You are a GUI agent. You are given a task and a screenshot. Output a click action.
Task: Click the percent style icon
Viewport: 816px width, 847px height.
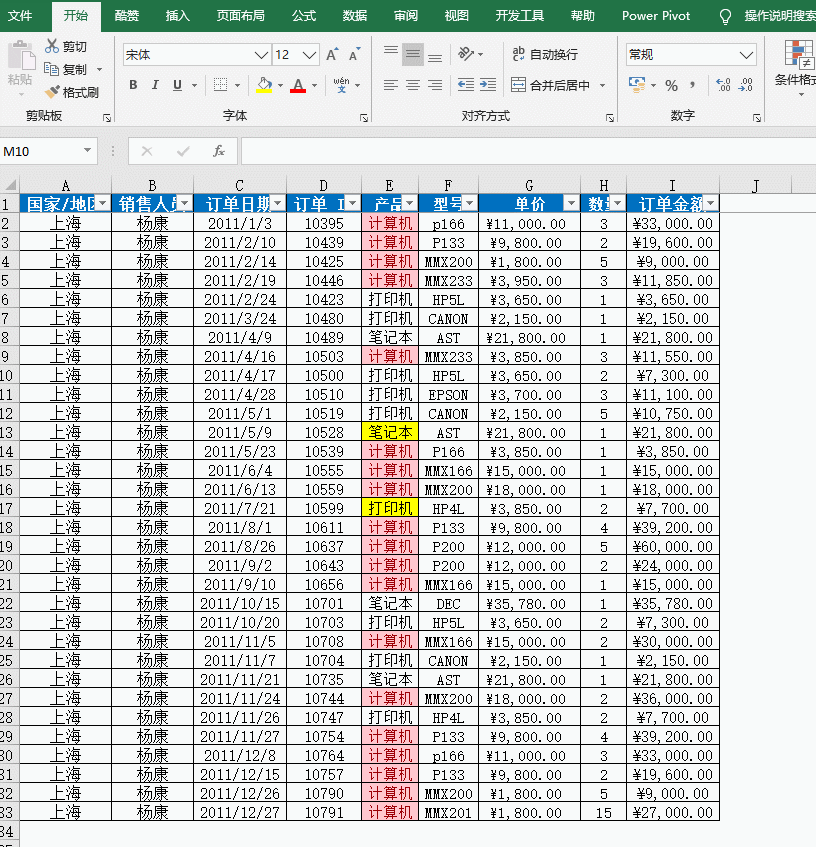tap(671, 86)
